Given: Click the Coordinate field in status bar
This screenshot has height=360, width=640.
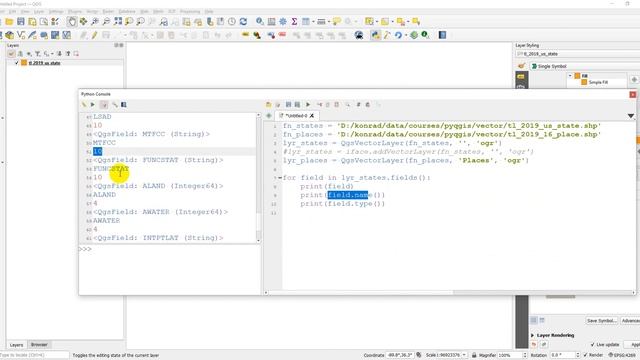Looking at the screenshot, I should pos(400,355).
